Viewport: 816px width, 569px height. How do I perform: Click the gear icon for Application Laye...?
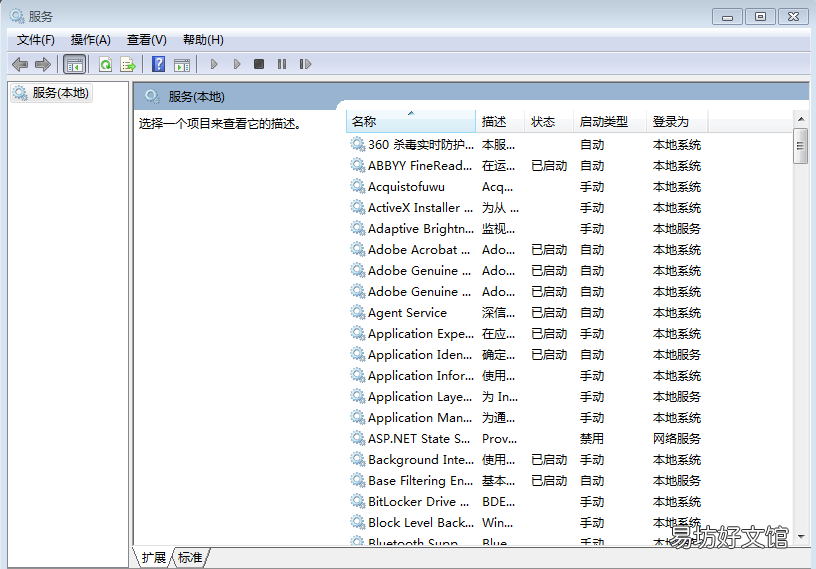(x=358, y=397)
